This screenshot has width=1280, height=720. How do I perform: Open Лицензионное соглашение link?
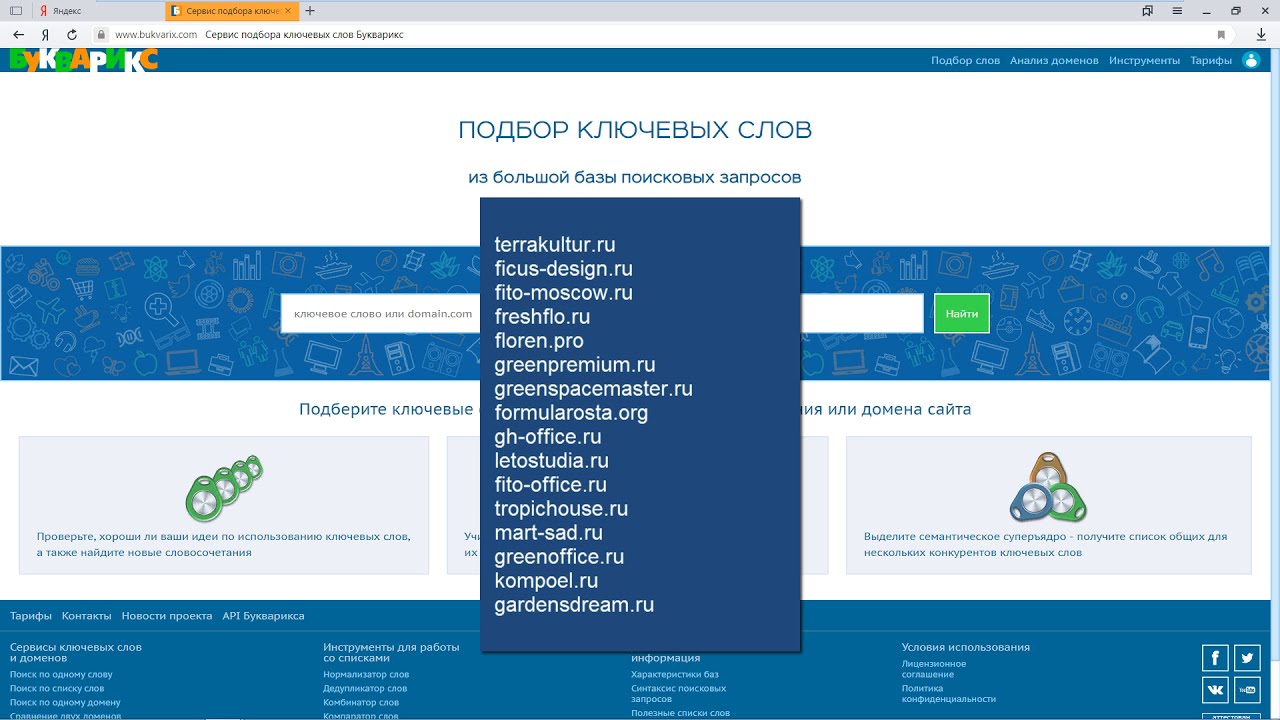click(934, 669)
